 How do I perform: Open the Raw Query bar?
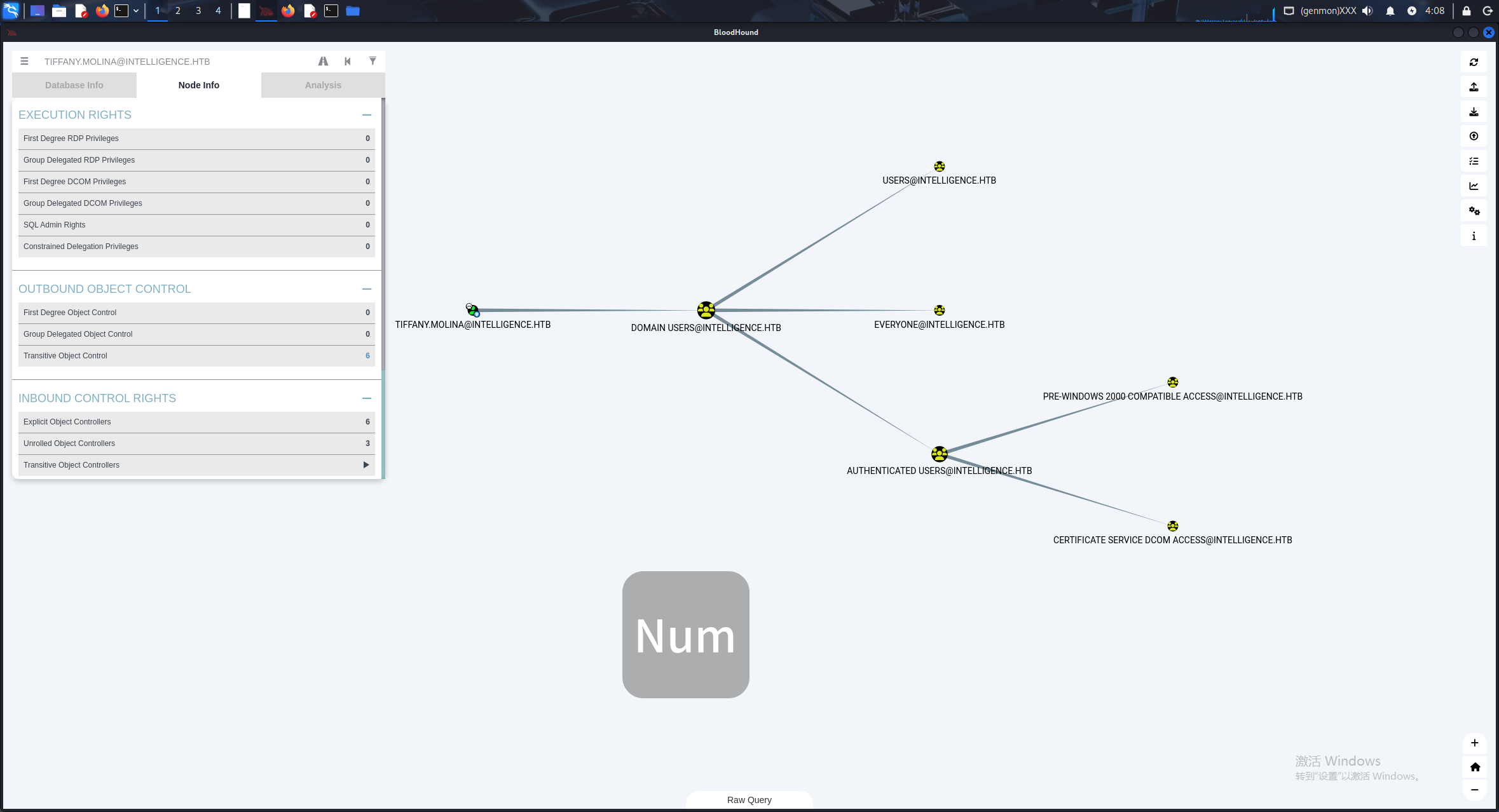coord(749,800)
